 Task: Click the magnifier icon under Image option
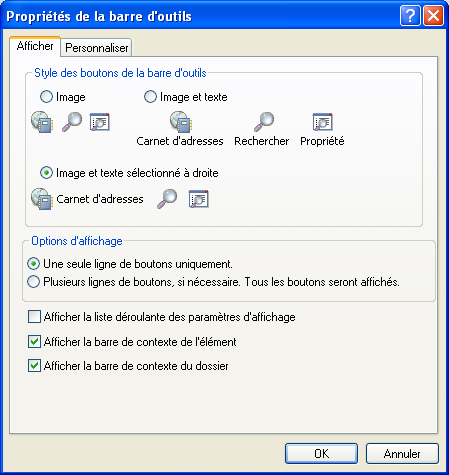point(72,122)
